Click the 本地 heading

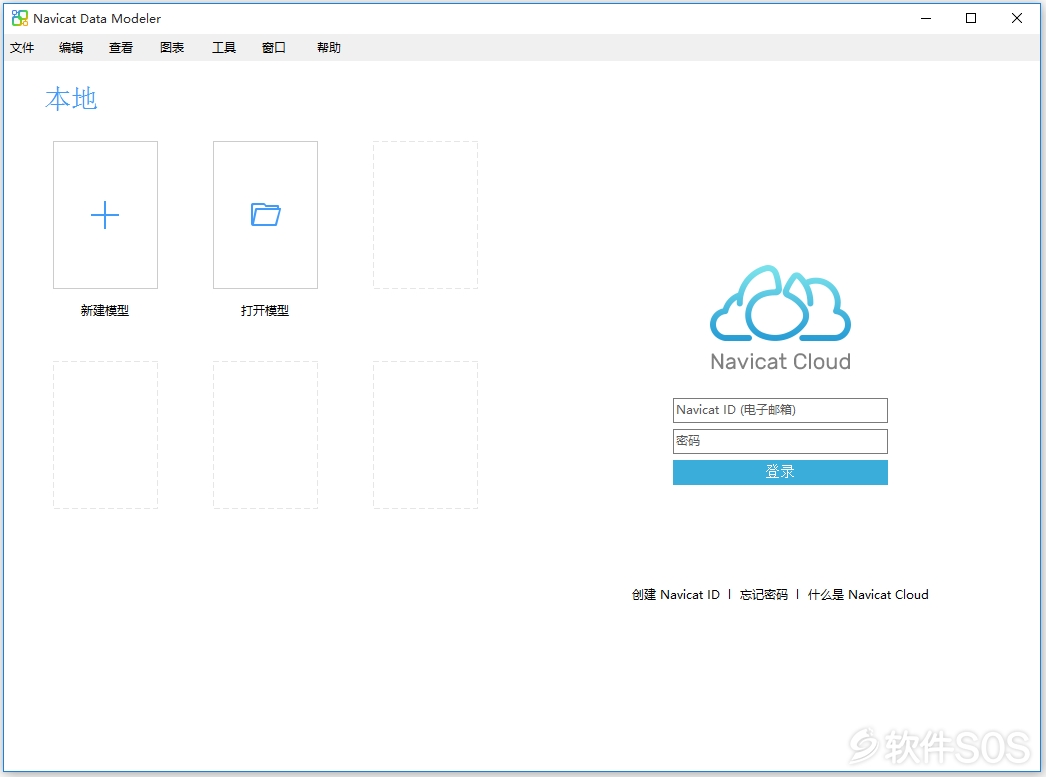71,99
